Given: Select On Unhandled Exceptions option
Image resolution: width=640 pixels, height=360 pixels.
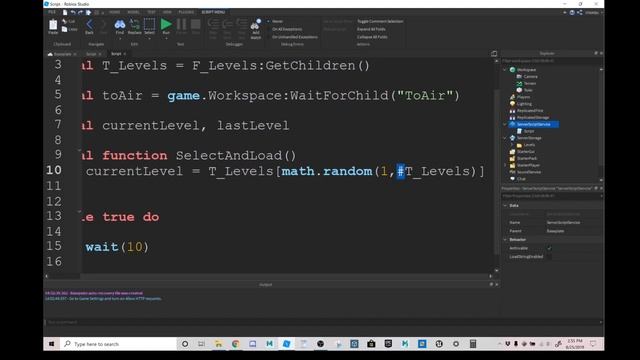Looking at the screenshot, I should pos(295,37).
